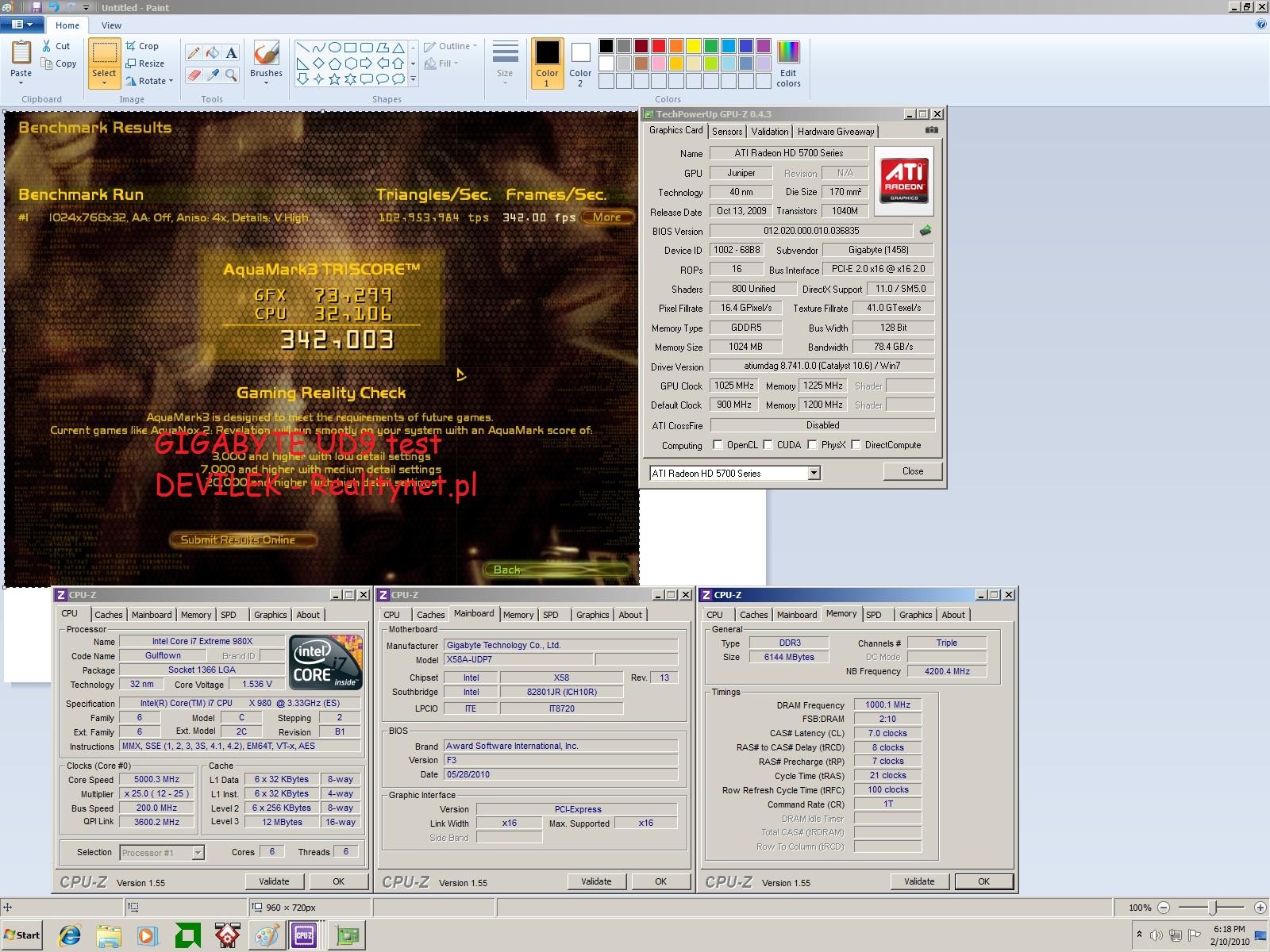Click GPU-Z screenshot camera icon
Screen dimensions: 1270x952
pyautogui.click(x=932, y=130)
